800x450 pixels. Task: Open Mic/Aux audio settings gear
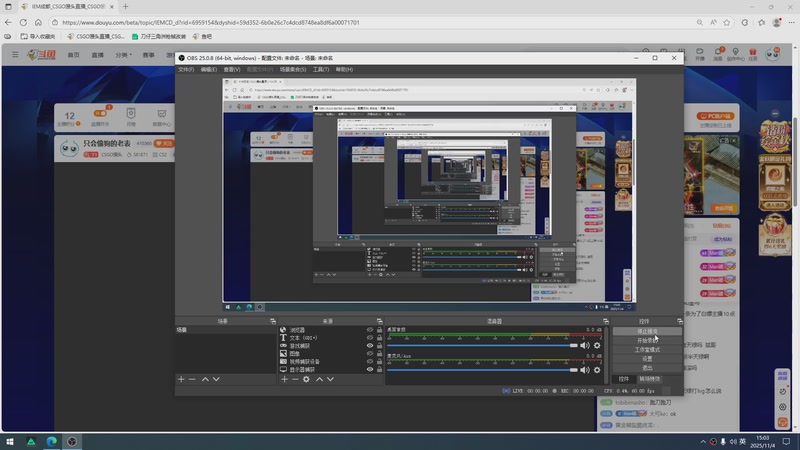click(597, 370)
